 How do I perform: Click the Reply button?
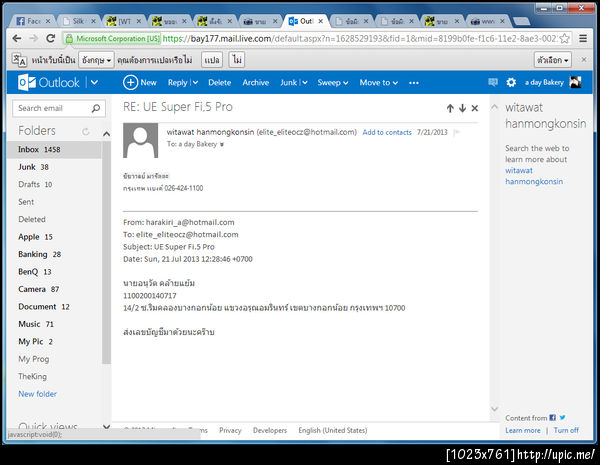(178, 82)
